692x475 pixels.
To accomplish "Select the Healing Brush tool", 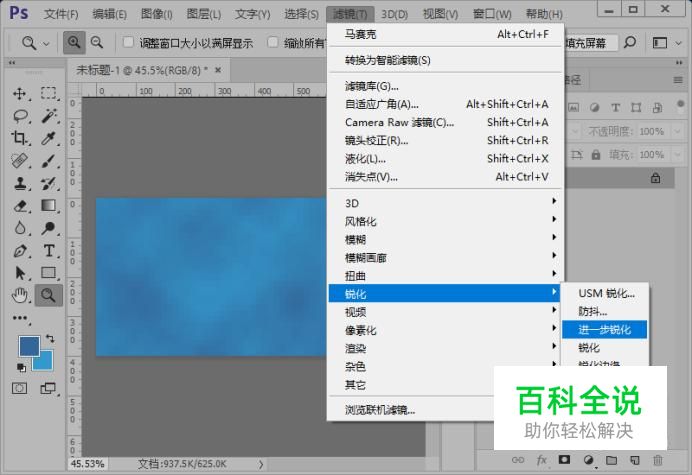I will click(19, 161).
